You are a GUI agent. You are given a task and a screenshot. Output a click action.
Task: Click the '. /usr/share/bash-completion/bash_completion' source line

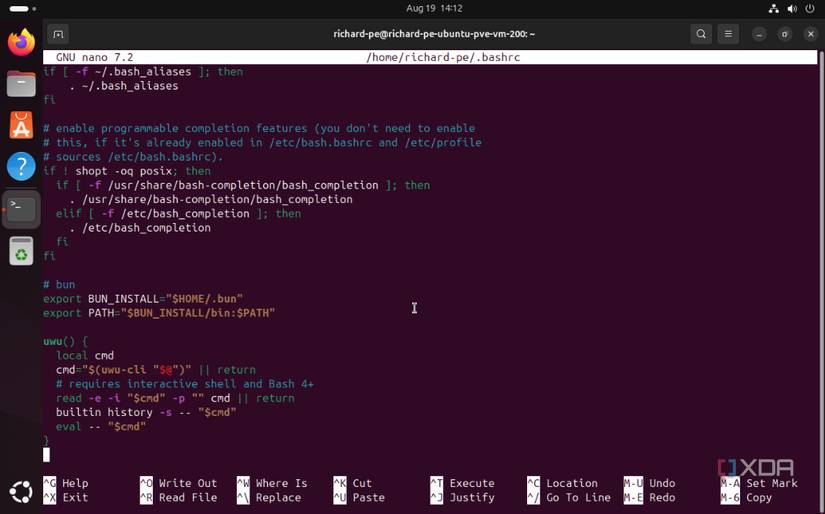tap(210, 199)
